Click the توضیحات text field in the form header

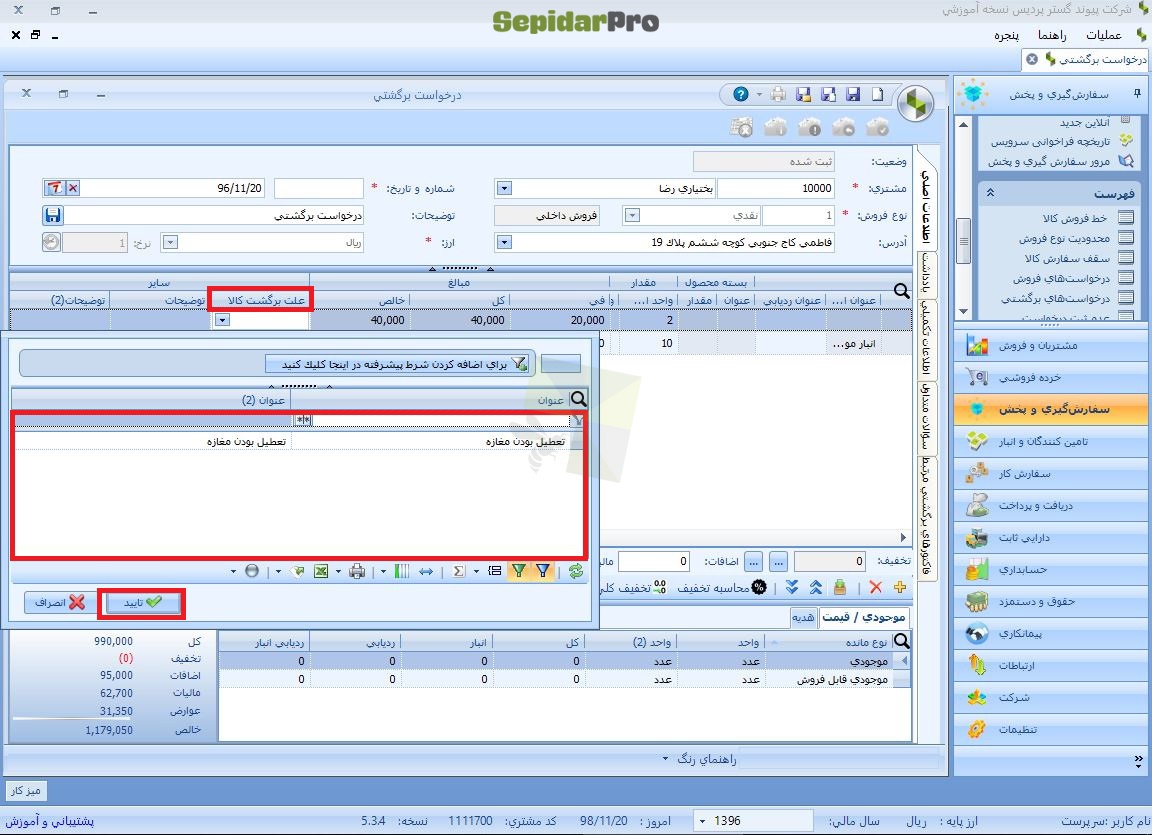pos(215,215)
